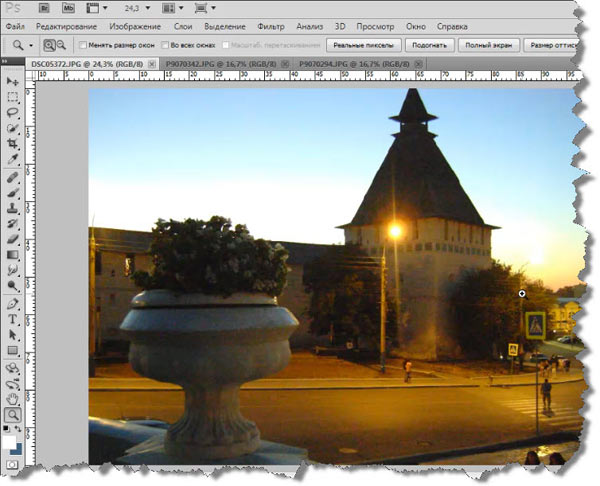
Task: Select the Clone Stamp tool
Action: coord(13,209)
